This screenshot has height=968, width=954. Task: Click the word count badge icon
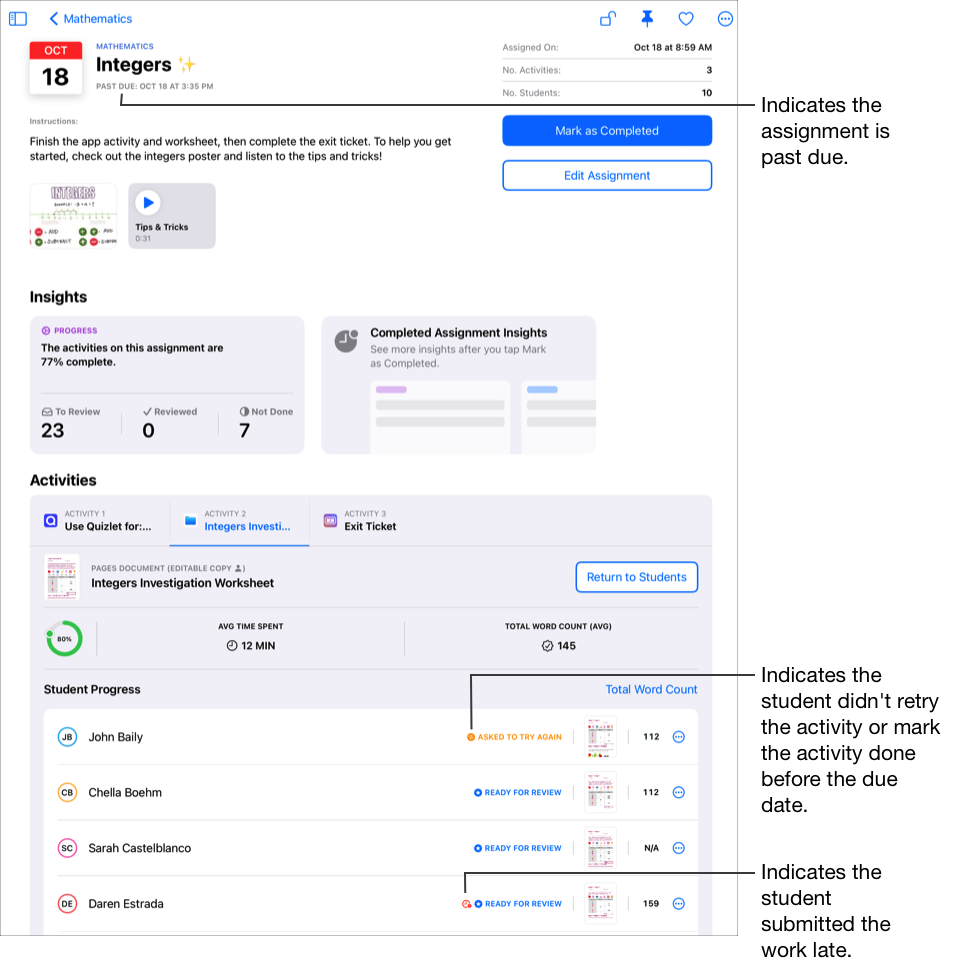coord(547,645)
